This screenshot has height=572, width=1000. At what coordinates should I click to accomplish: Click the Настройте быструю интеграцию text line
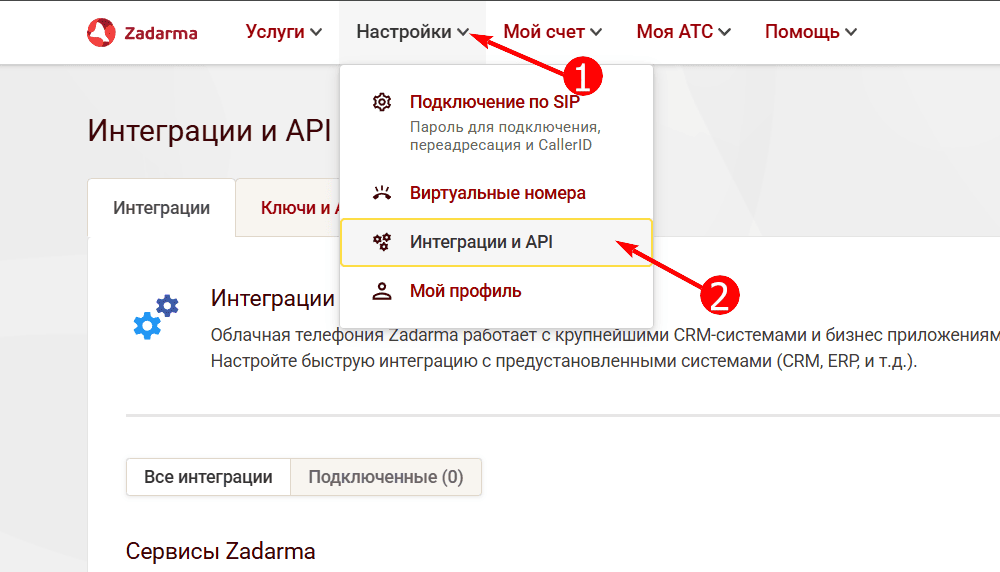tap(564, 361)
